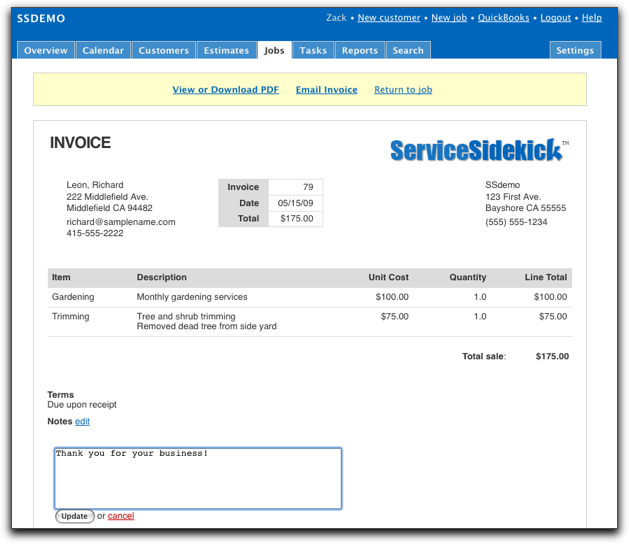629x544 pixels.
Task: Go to the Customers tab
Action: (x=164, y=51)
